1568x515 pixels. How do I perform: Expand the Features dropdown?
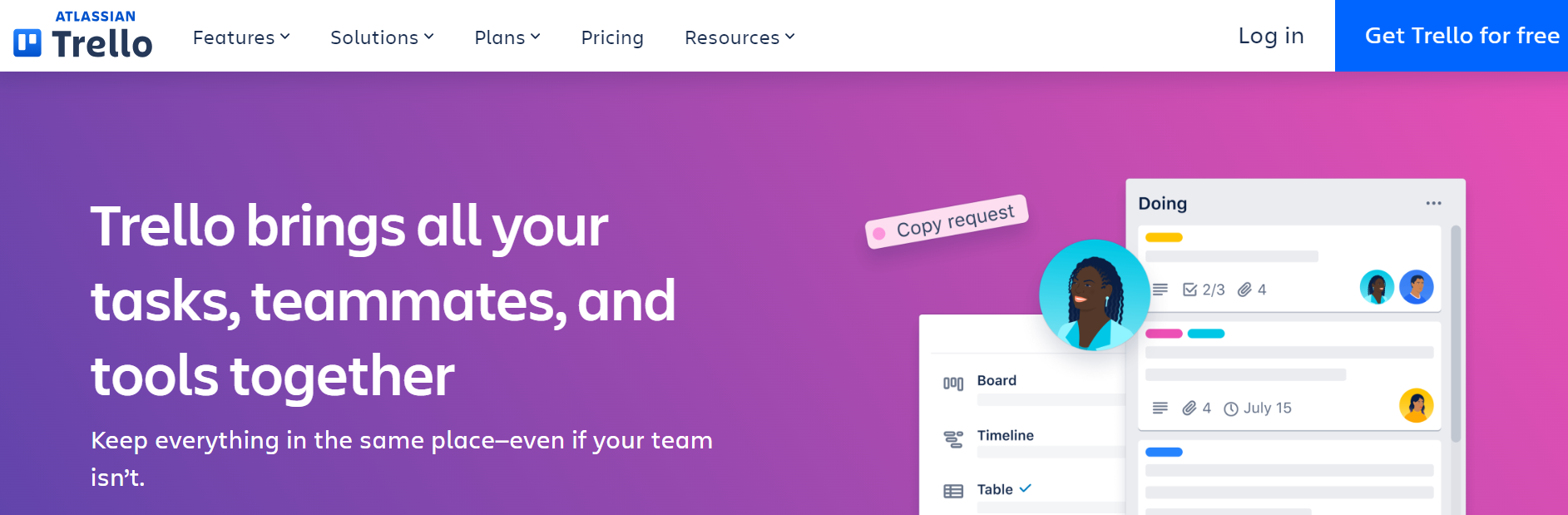[x=240, y=37]
